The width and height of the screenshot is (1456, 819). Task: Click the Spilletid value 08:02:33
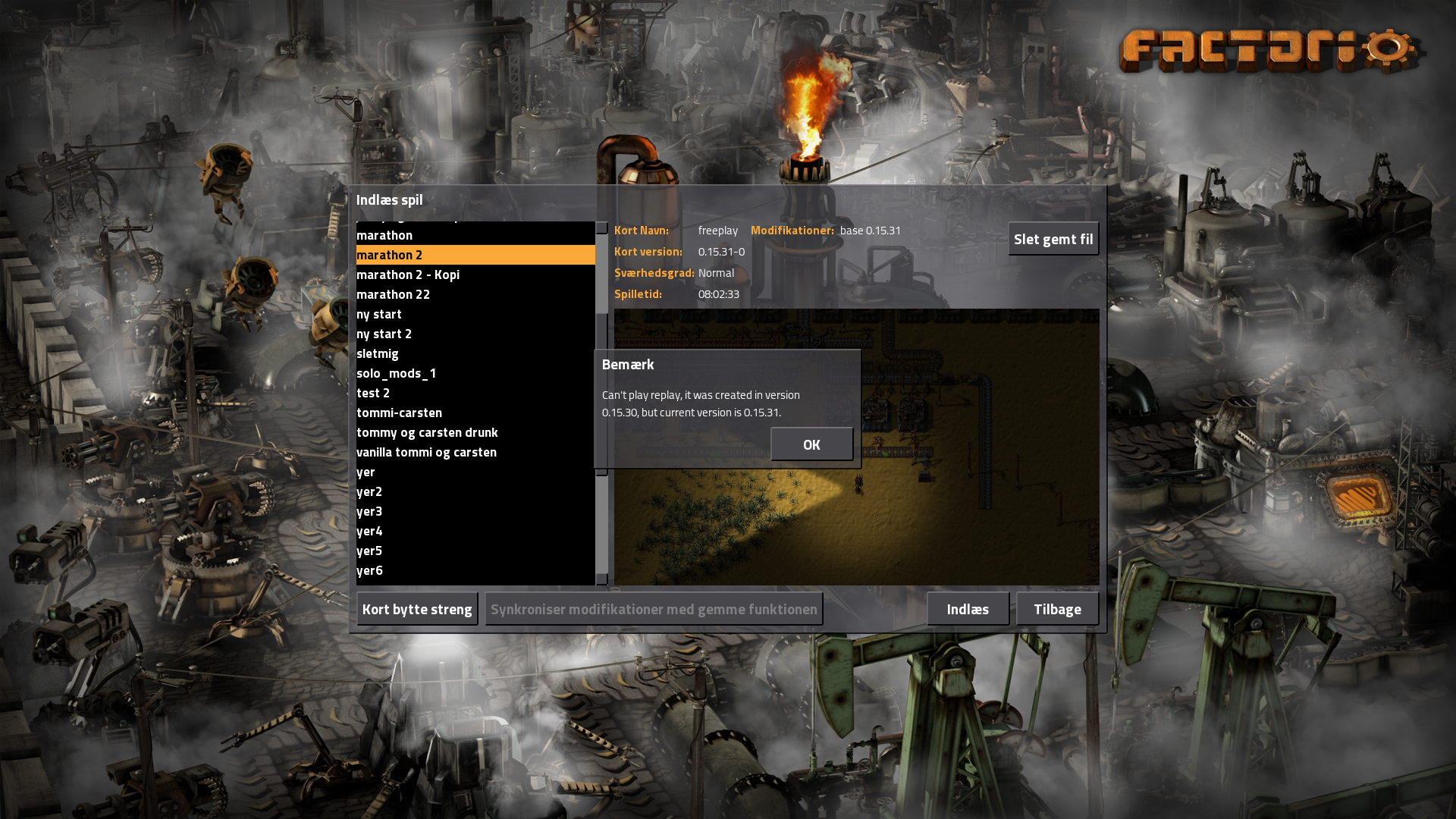pyautogui.click(x=718, y=294)
